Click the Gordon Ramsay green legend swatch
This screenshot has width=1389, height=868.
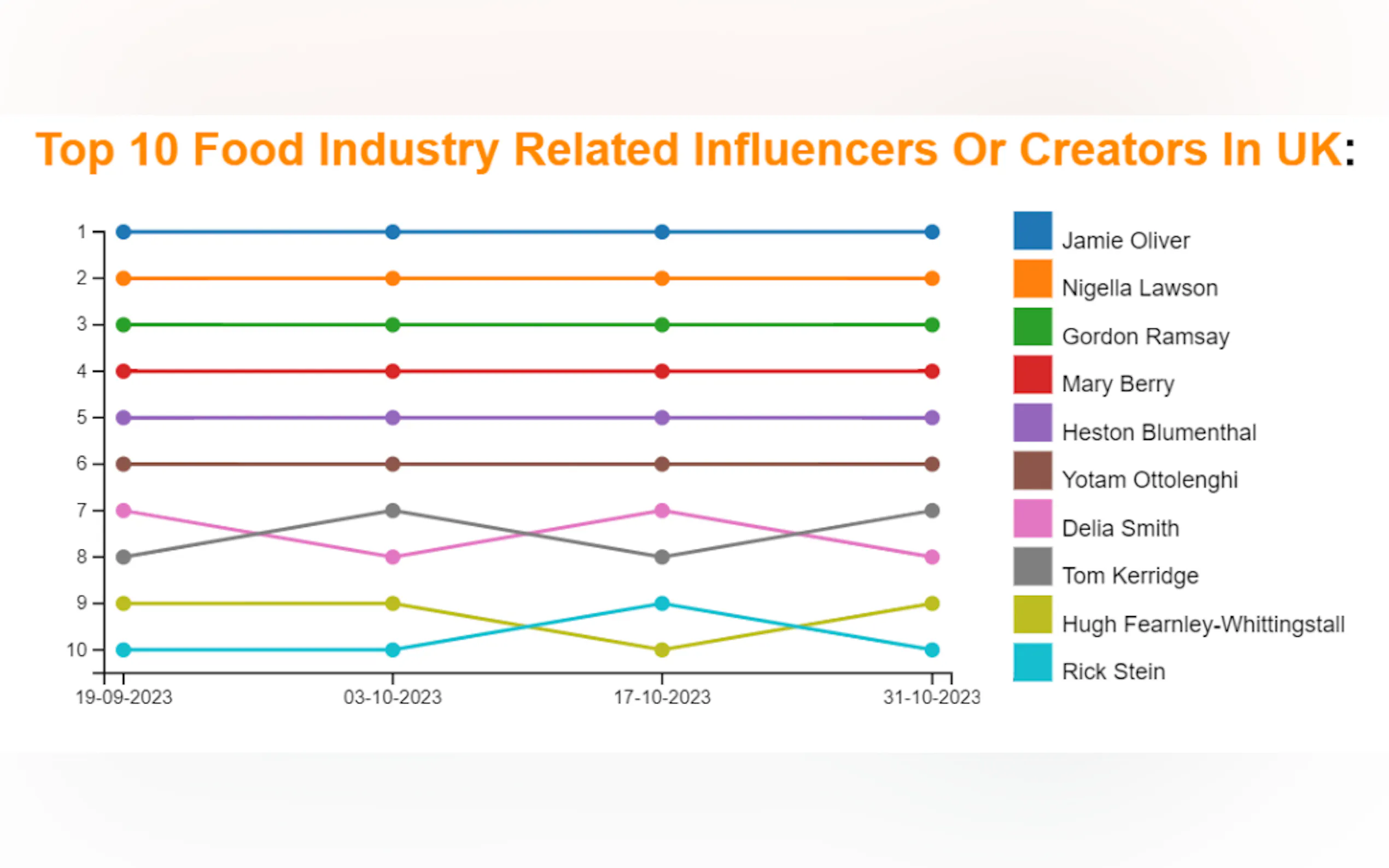point(1032,327)
